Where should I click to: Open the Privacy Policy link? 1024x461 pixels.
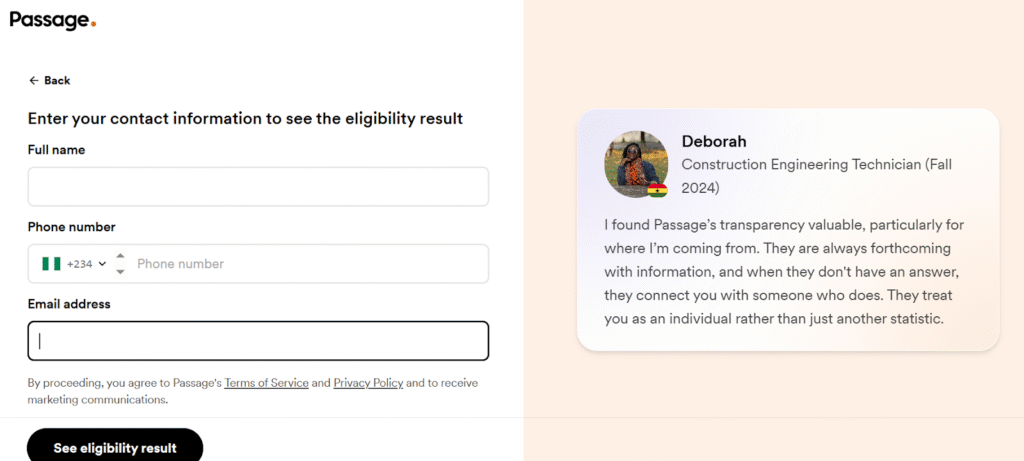[x=368, y=383]
